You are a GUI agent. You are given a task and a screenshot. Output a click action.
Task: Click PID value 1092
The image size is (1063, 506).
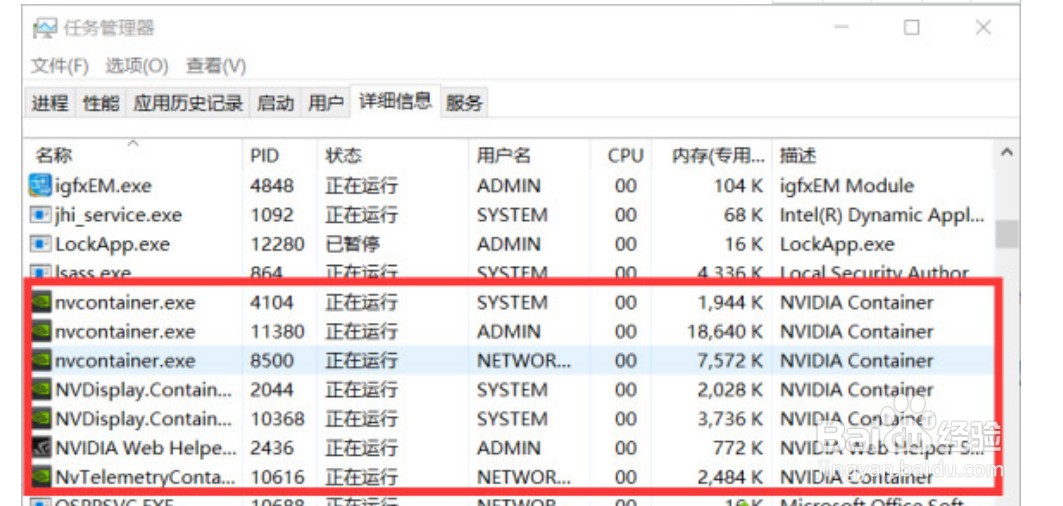click(272, 215)
